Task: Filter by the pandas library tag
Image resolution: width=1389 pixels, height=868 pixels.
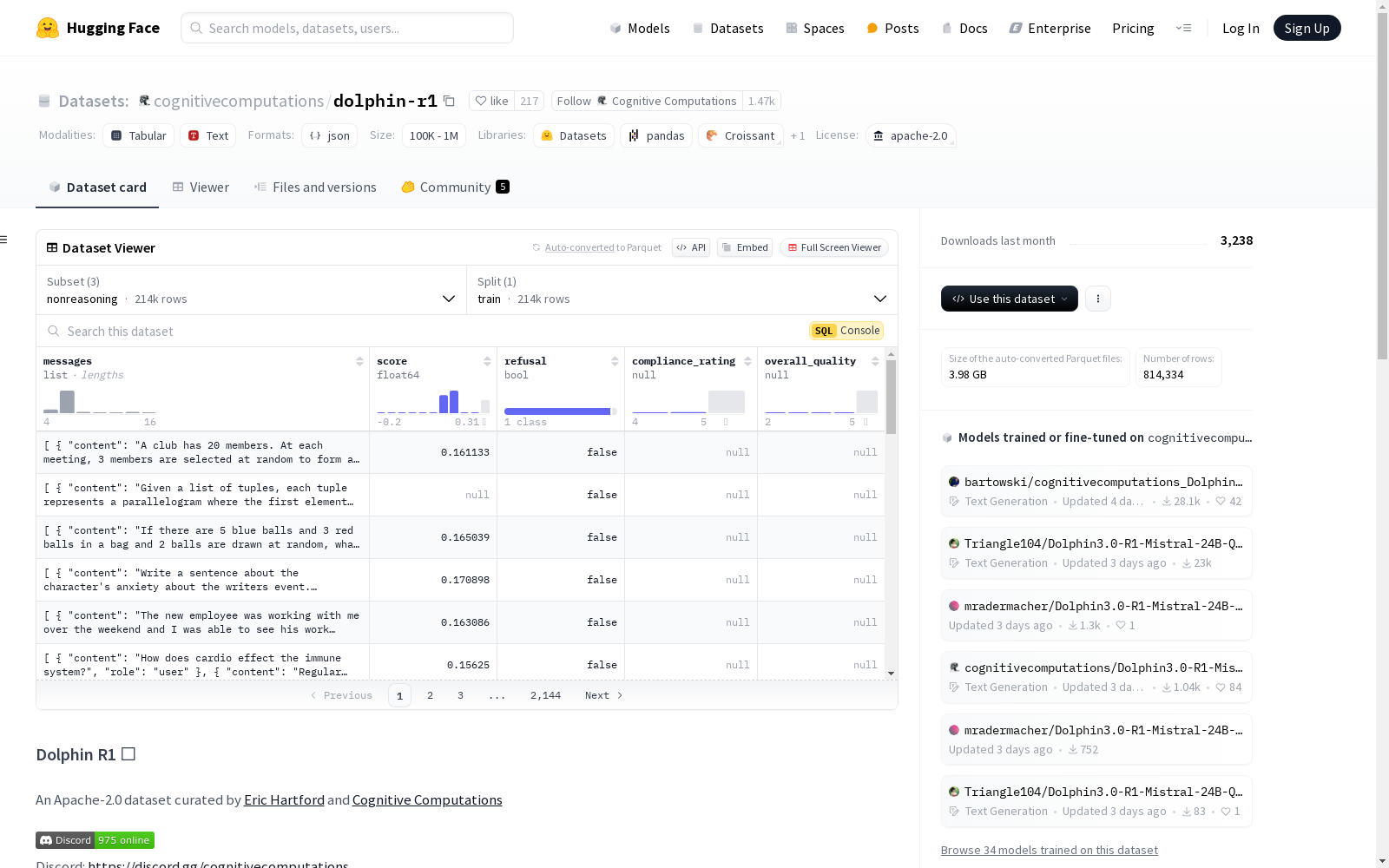Action: coord(656,135)
